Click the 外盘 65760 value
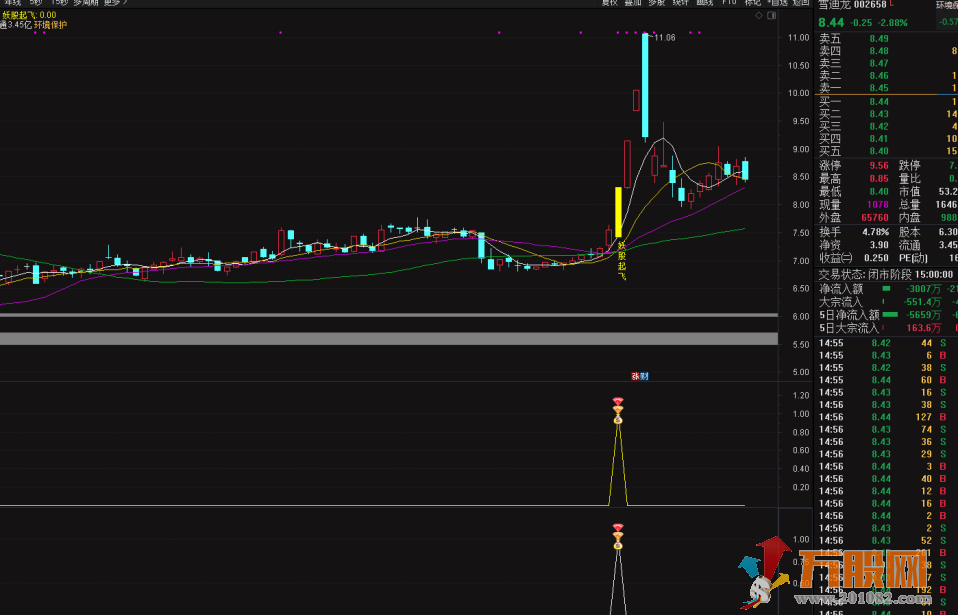Screen dimensions: 958x615 875,217
